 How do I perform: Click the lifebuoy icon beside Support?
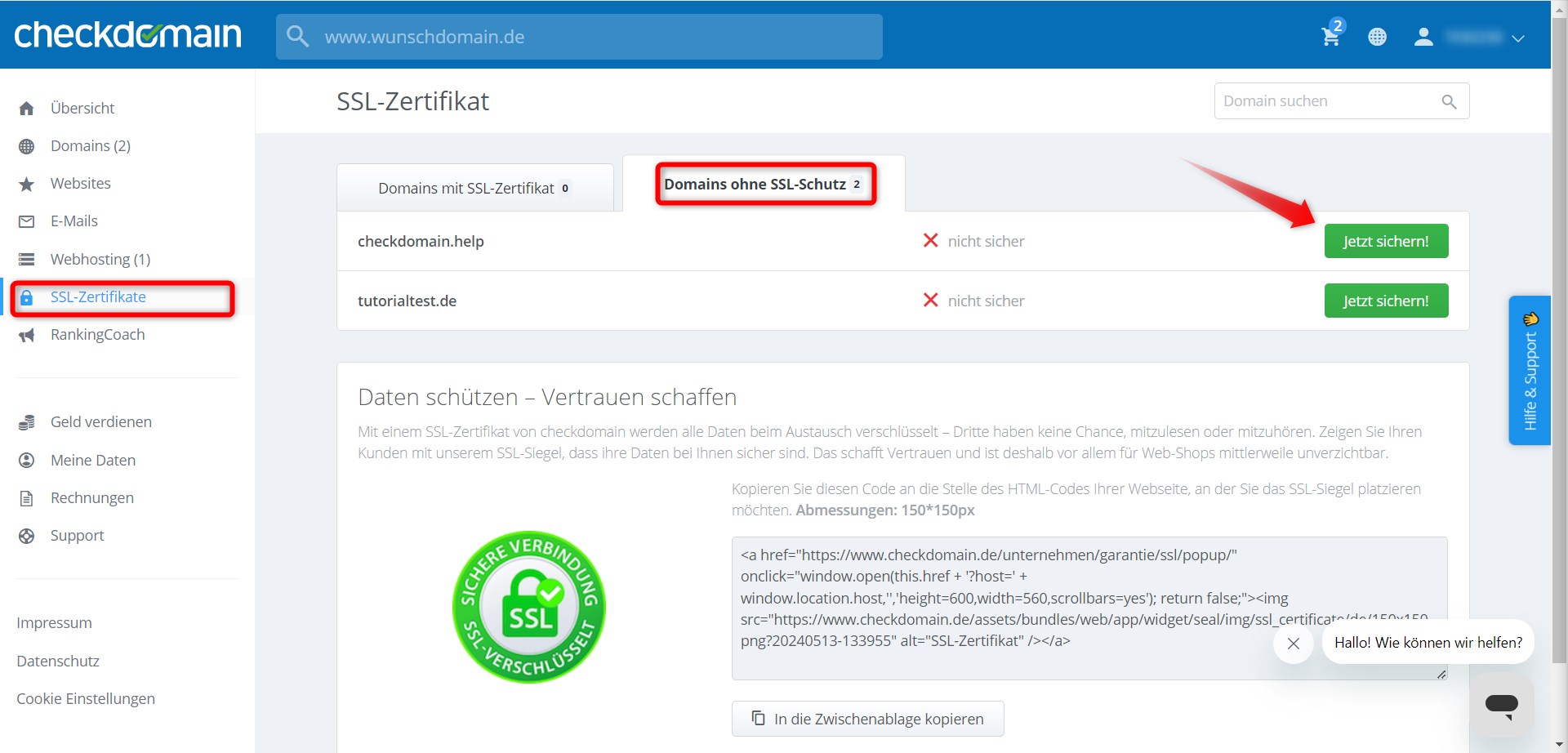tap(27, 536)
